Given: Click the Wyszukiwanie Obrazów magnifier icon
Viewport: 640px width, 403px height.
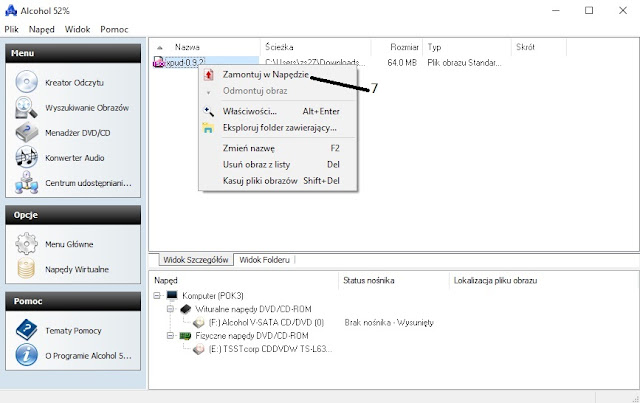Looking at the screenshot, I should (27, 107).
